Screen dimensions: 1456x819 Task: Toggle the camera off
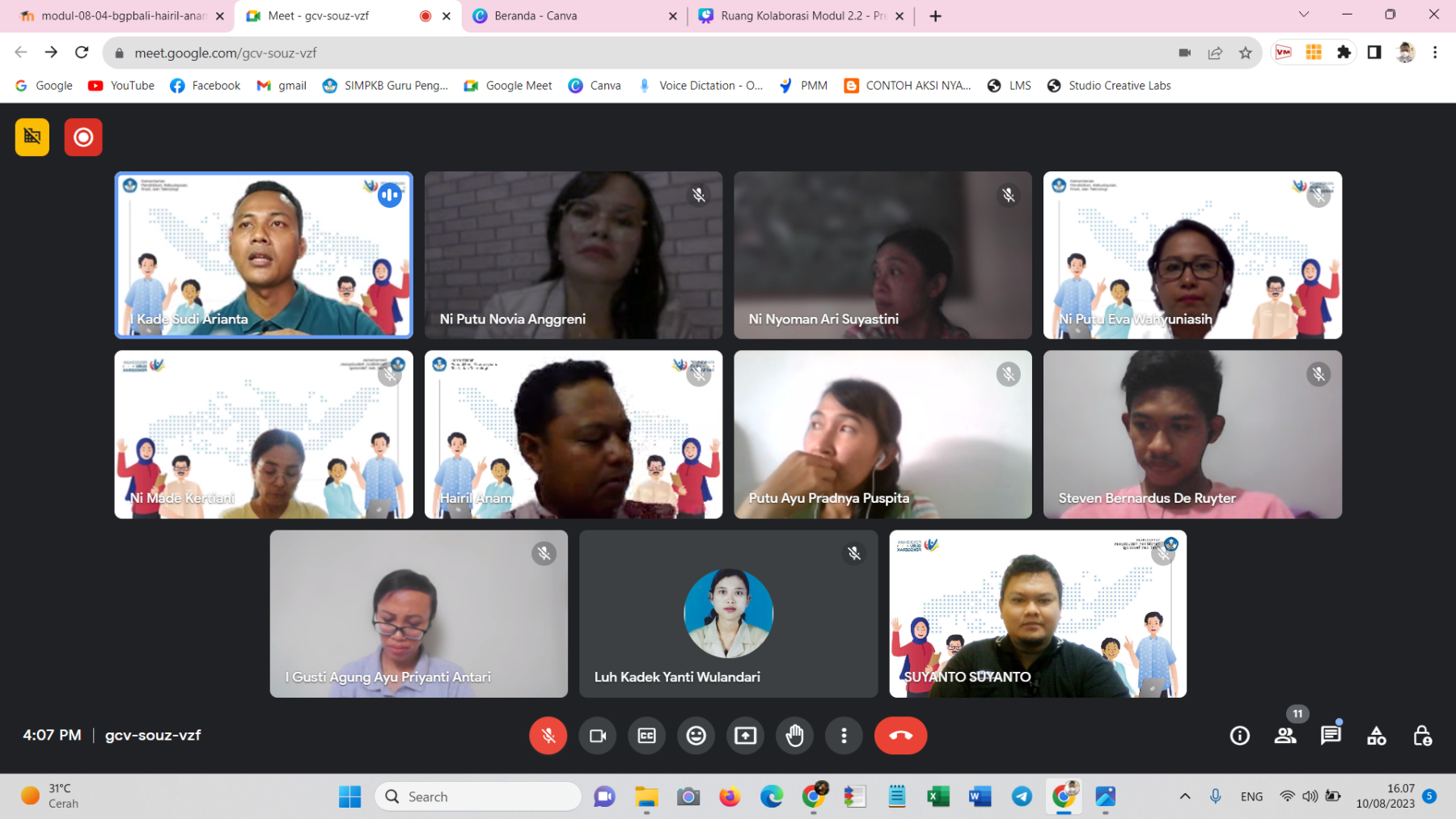pyautogui.click(x=598, y=735)
